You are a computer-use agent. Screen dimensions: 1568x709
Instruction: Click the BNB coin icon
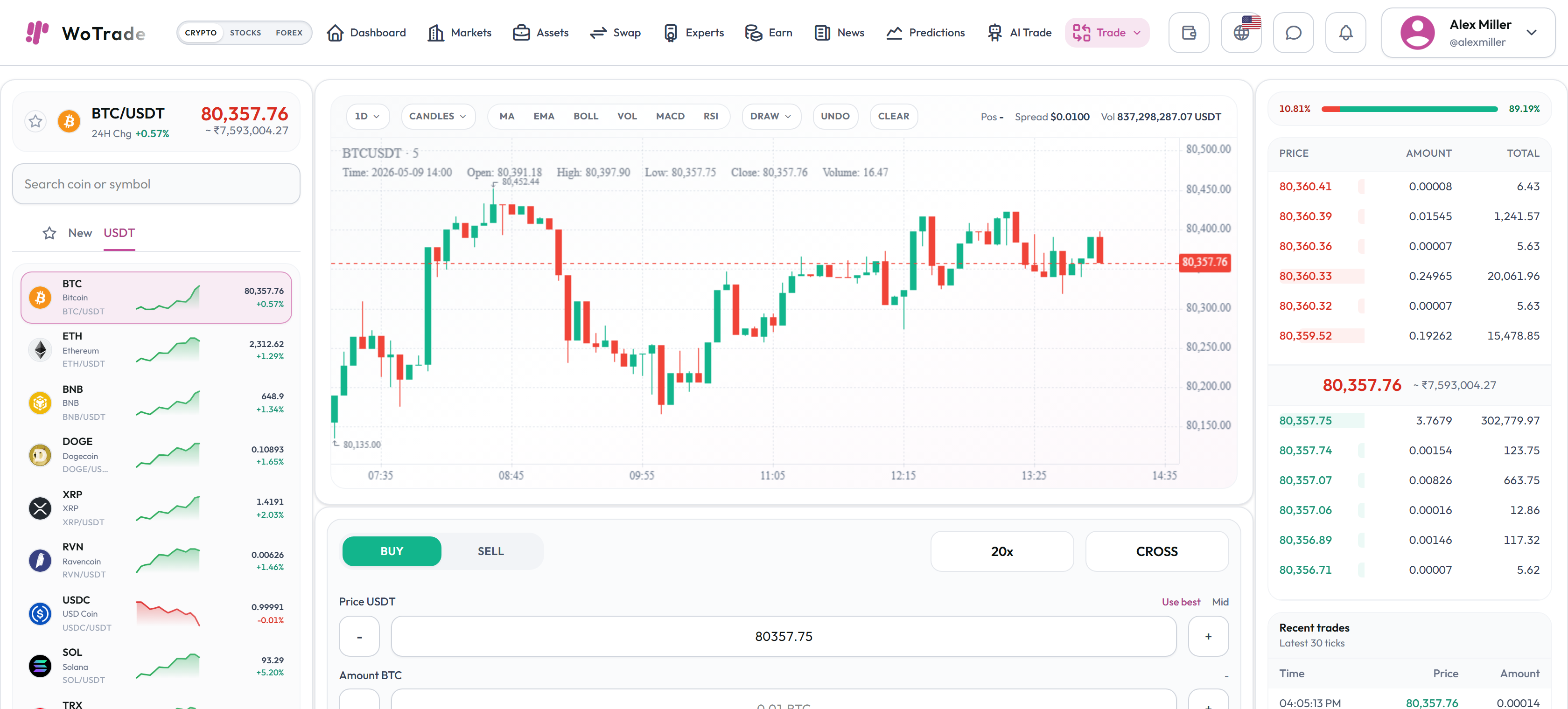(x=40, y=403)
